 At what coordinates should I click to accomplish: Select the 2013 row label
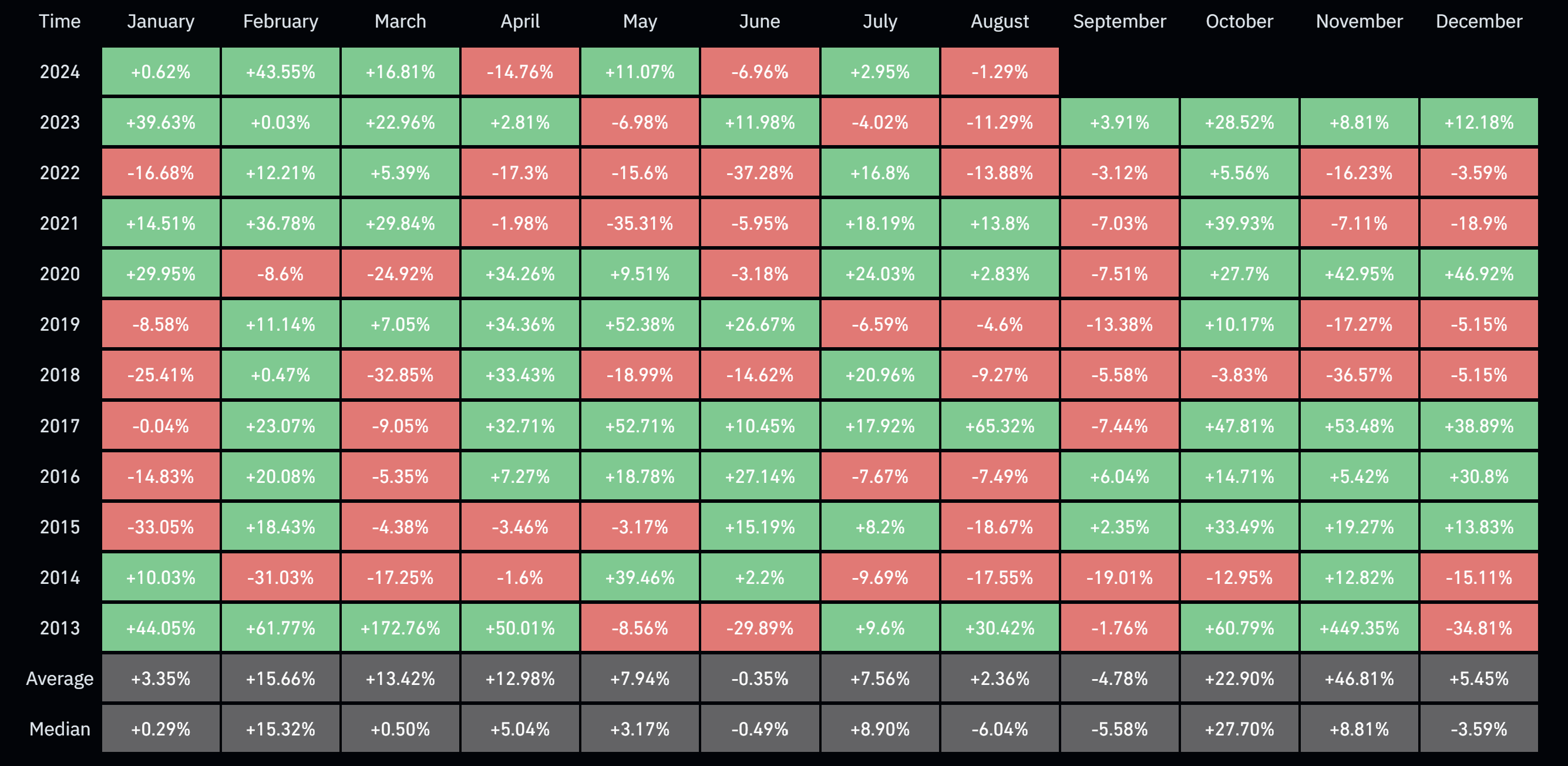60,628
